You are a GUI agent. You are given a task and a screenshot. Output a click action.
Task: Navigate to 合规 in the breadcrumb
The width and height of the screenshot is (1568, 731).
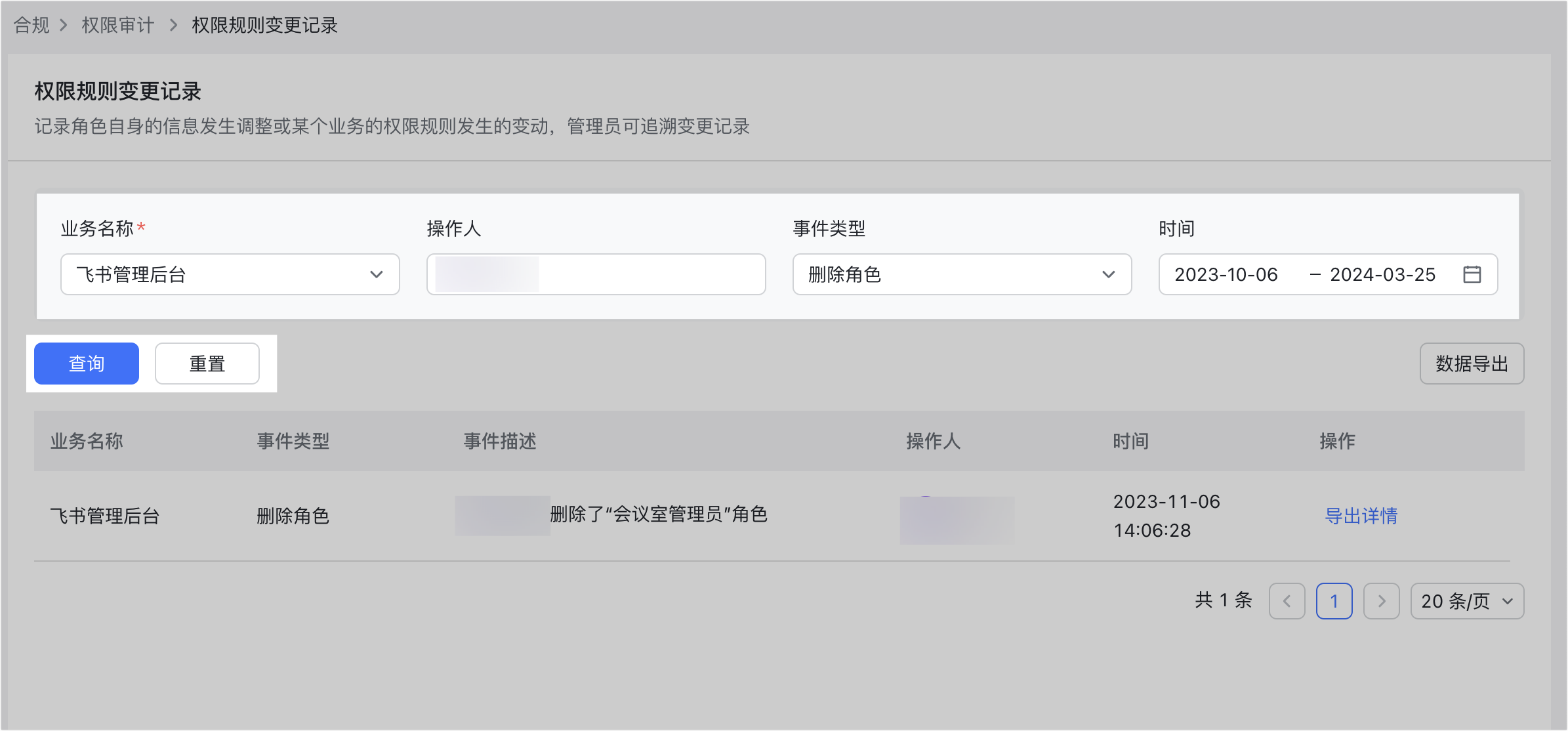pyautogui.click(x=30, y=25)
